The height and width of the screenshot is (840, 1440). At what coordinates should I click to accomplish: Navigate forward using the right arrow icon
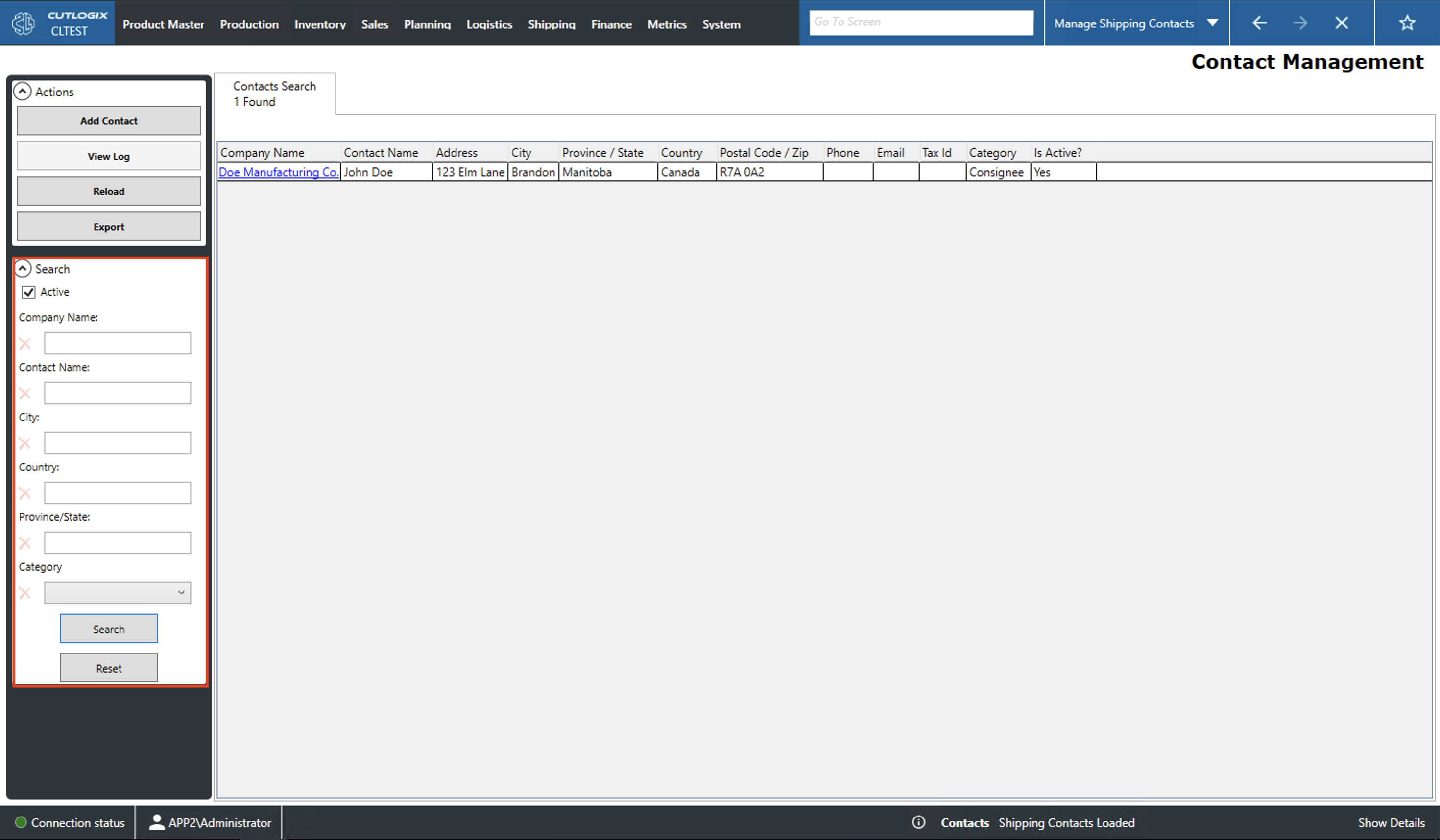click(1300, 23)
